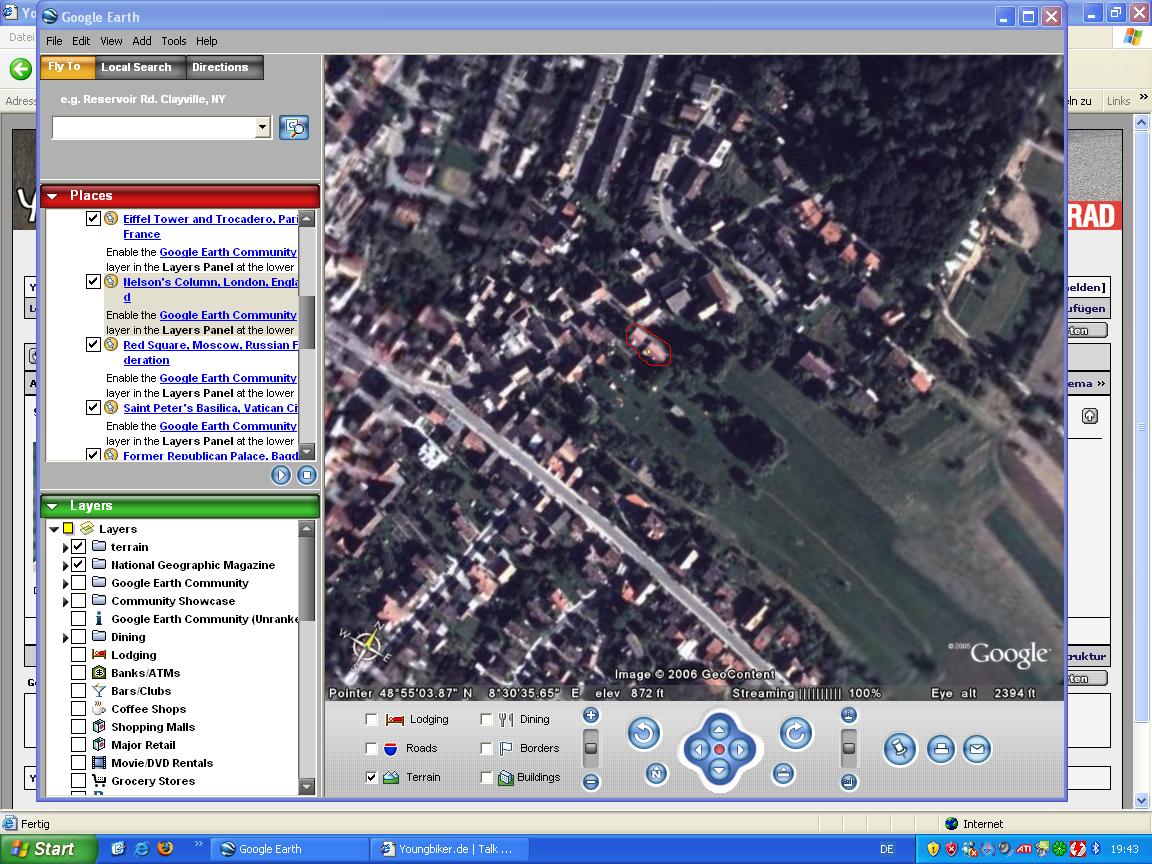Add a placemark with pushpin button
Image resolution: width=1152 pixels, height=864 pixels.
(900, 749)
